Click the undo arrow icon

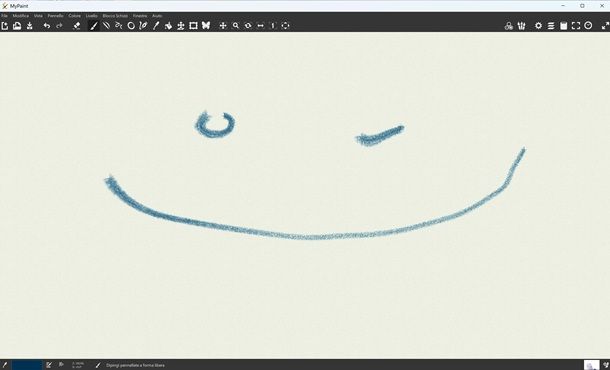pos(47,26)
